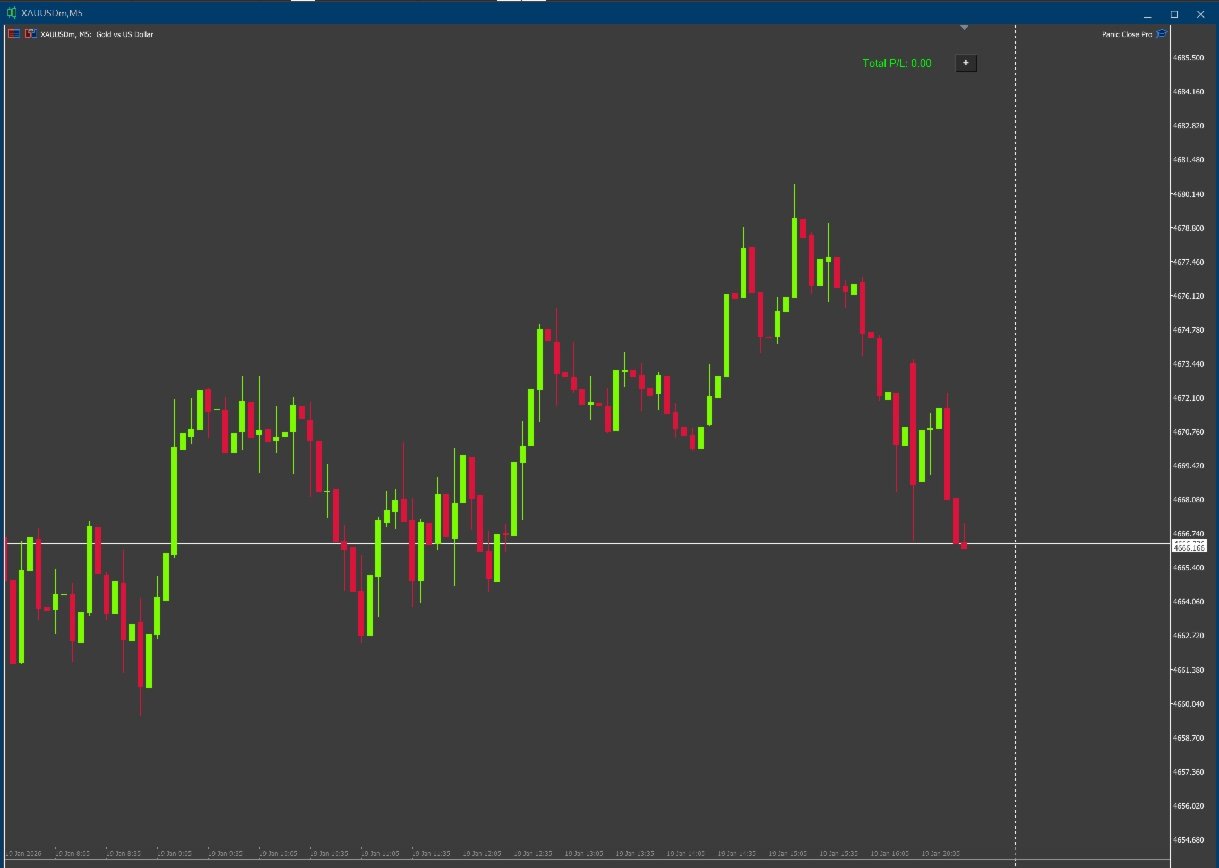Click the 4681.480 price scale label
This screenshot has width=1219, height=868.
coord(1189,160)
